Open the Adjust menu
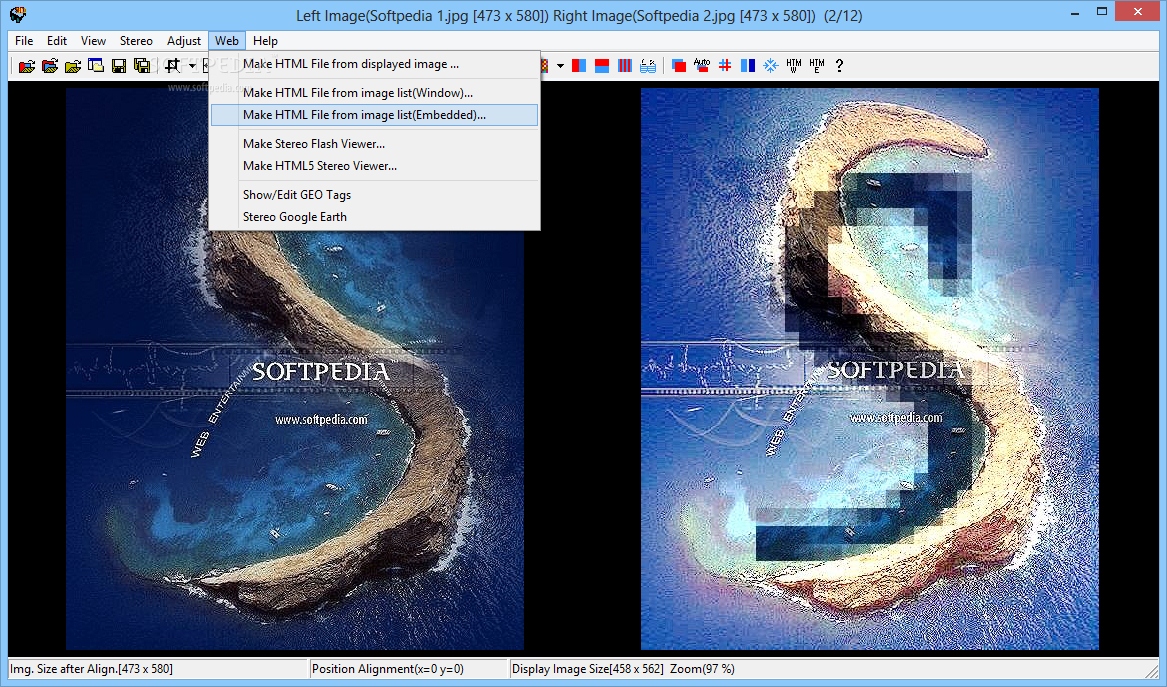Viewport: 1167px width, 687px height. pyautogui.click(x=184, y=41)
